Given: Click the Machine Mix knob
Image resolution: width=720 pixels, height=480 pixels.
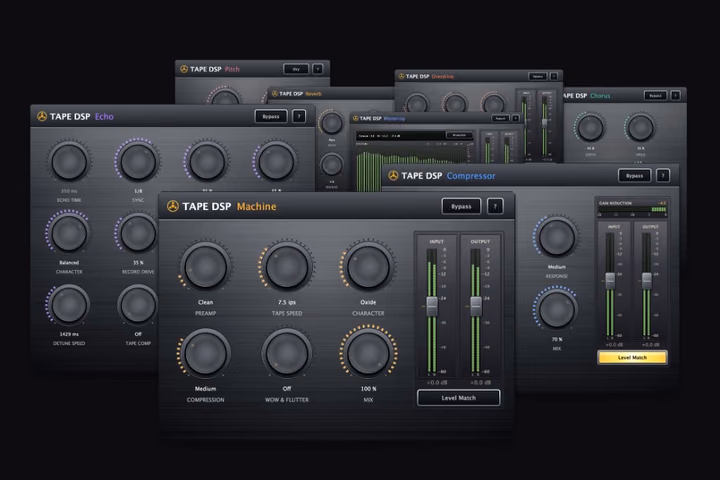Looking at the screenshot, I should click(x=368, y=353).
